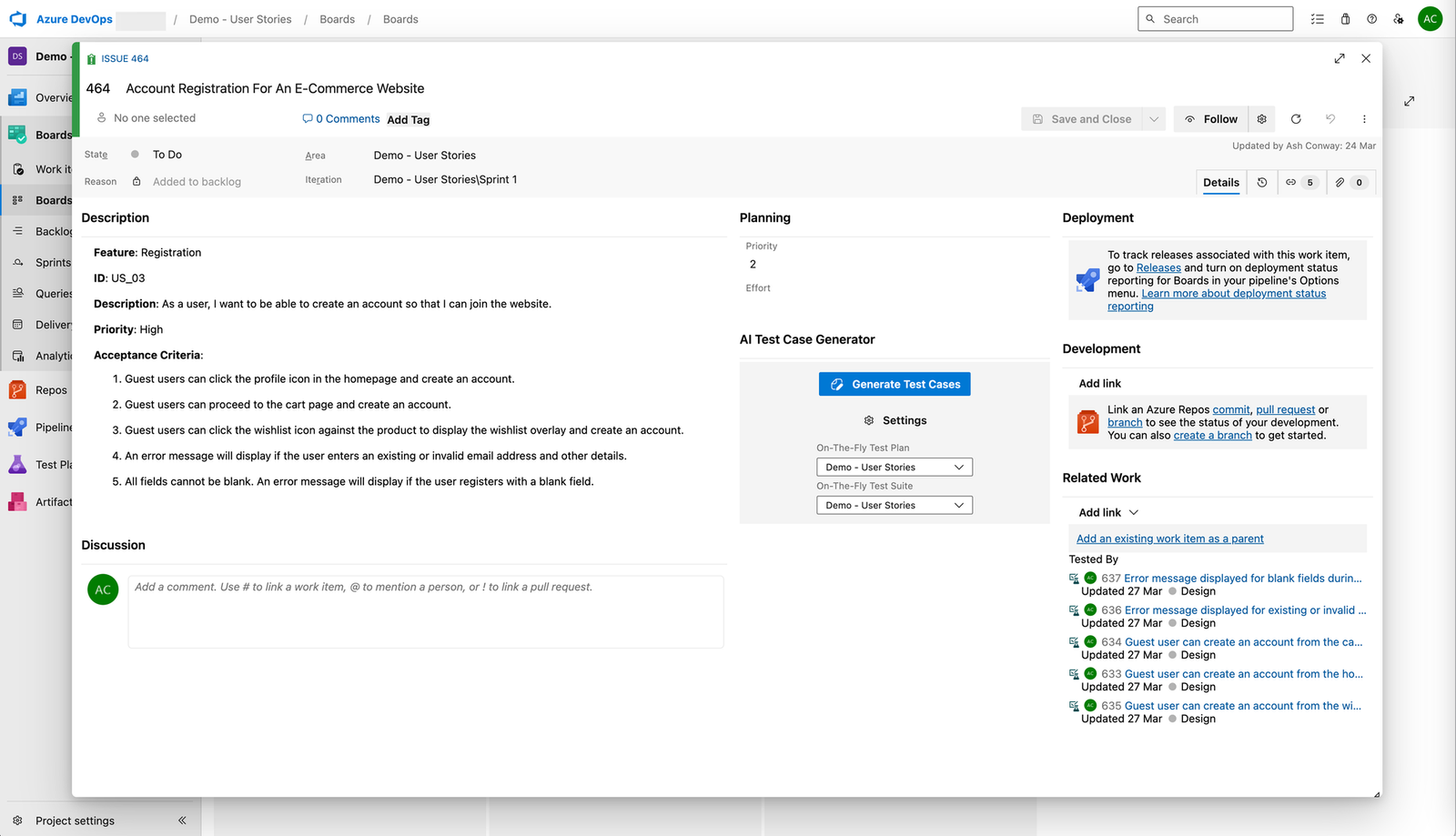Open the Artifacts section

(41, 501)
